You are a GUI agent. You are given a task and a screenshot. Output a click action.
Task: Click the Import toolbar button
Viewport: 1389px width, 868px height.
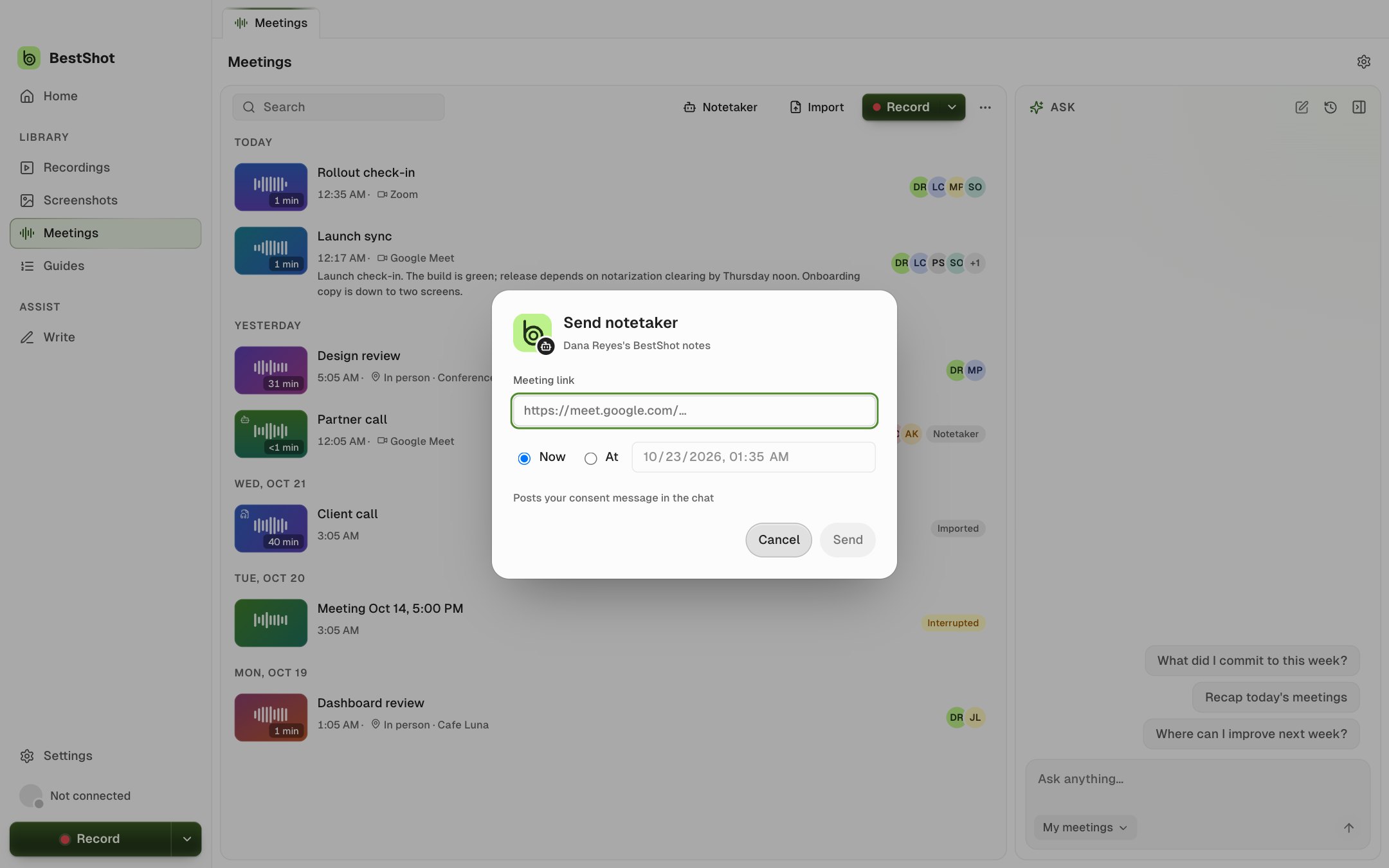tap(817, 107)
